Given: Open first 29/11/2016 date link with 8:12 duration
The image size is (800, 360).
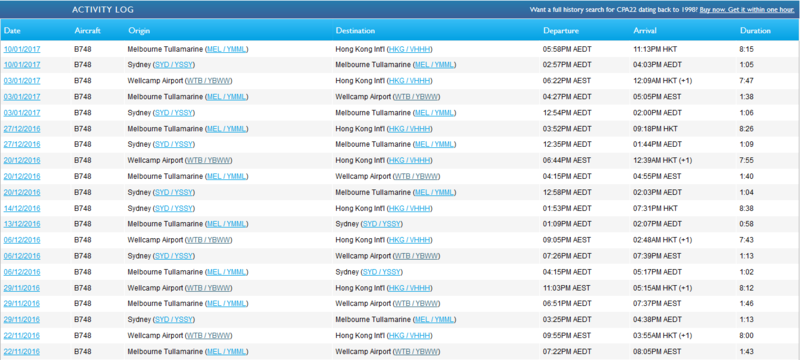Looking at the screenshot, I should [x=22, y=288].
